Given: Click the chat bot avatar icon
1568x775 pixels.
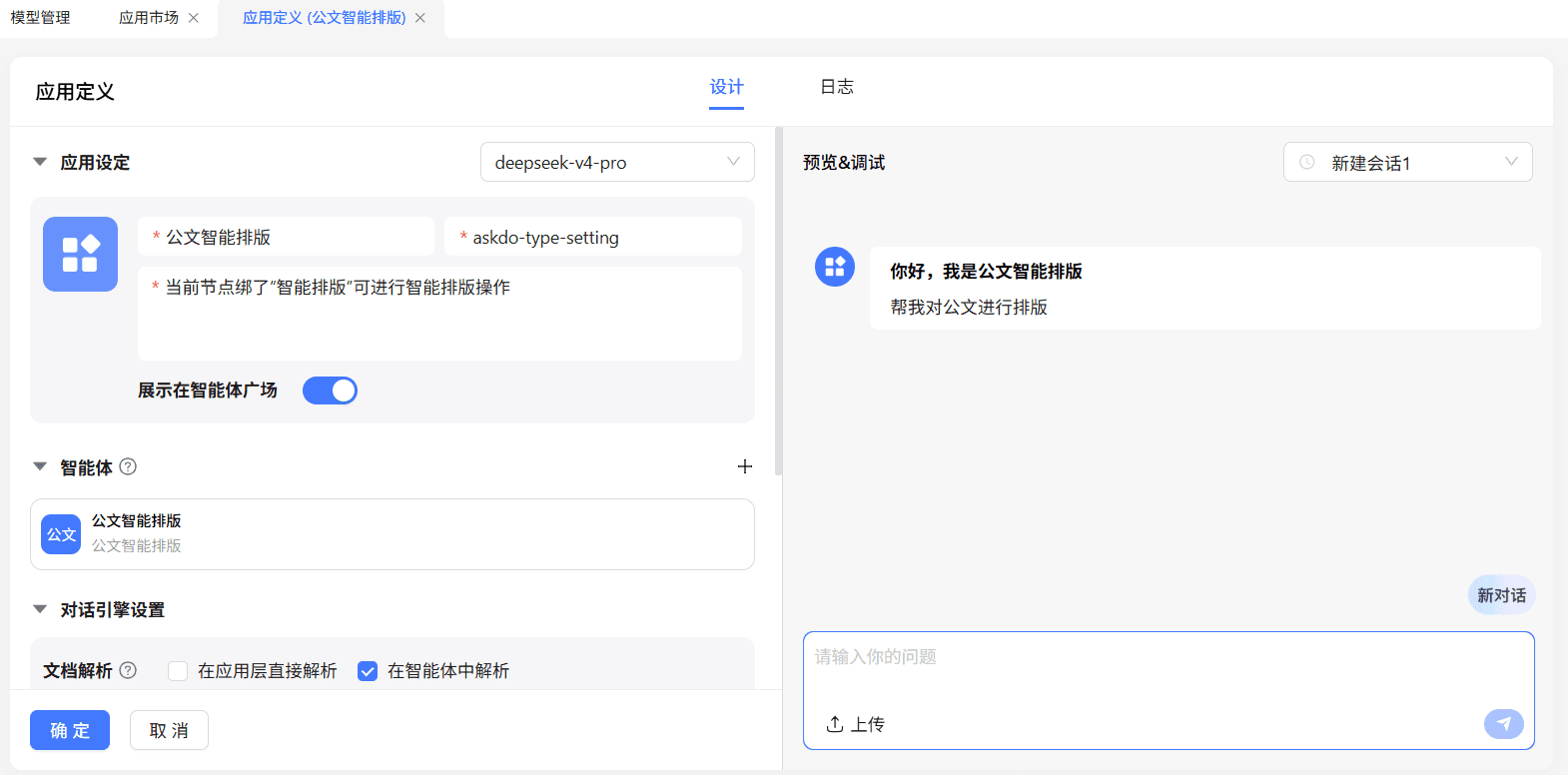Looking at the screenshot, I should click(835, 267).
